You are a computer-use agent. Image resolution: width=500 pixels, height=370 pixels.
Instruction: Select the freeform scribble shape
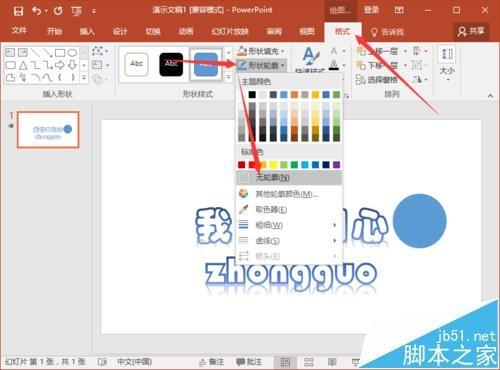point(23,78)
